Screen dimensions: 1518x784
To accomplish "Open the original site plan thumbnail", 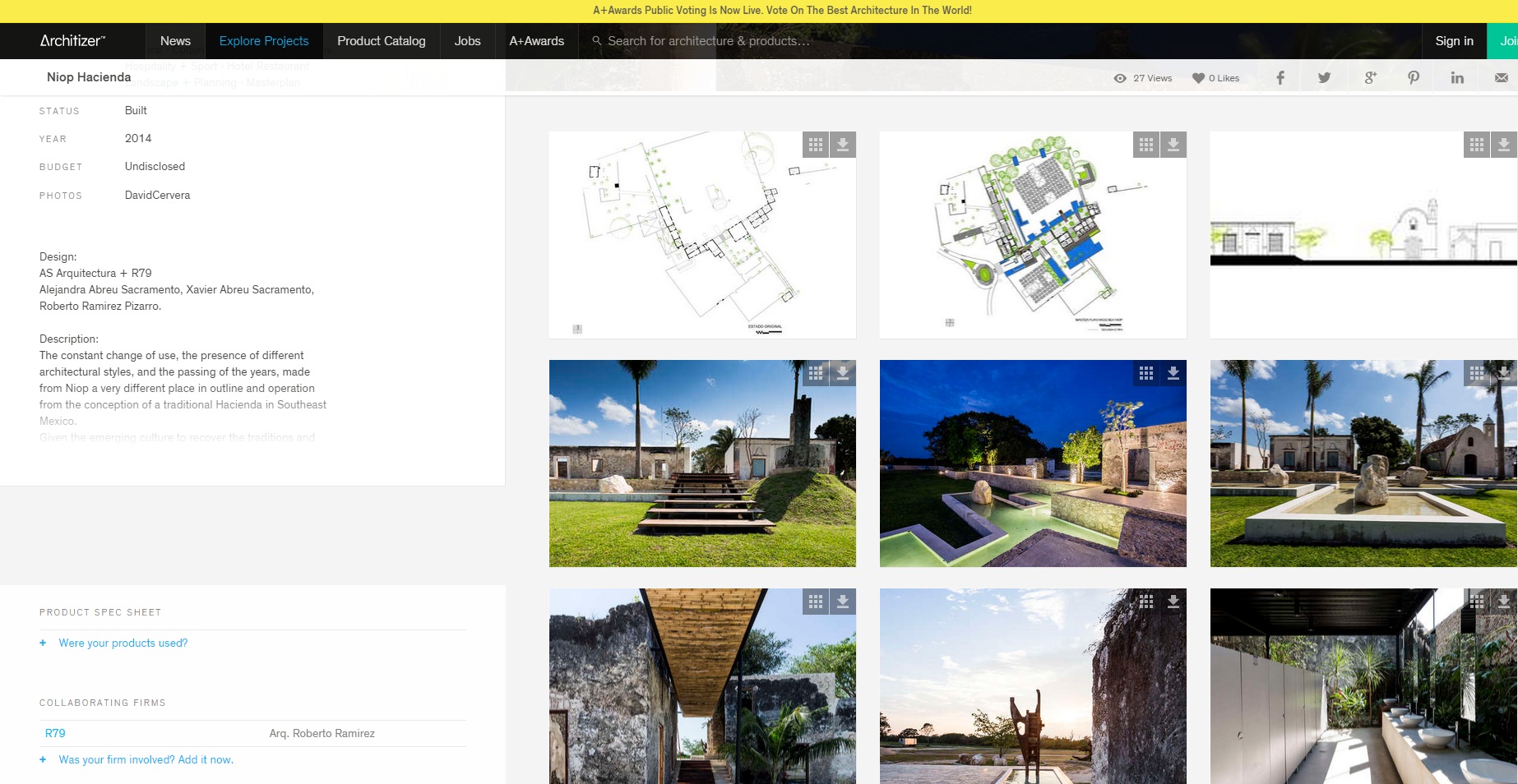I will point(702,235).
